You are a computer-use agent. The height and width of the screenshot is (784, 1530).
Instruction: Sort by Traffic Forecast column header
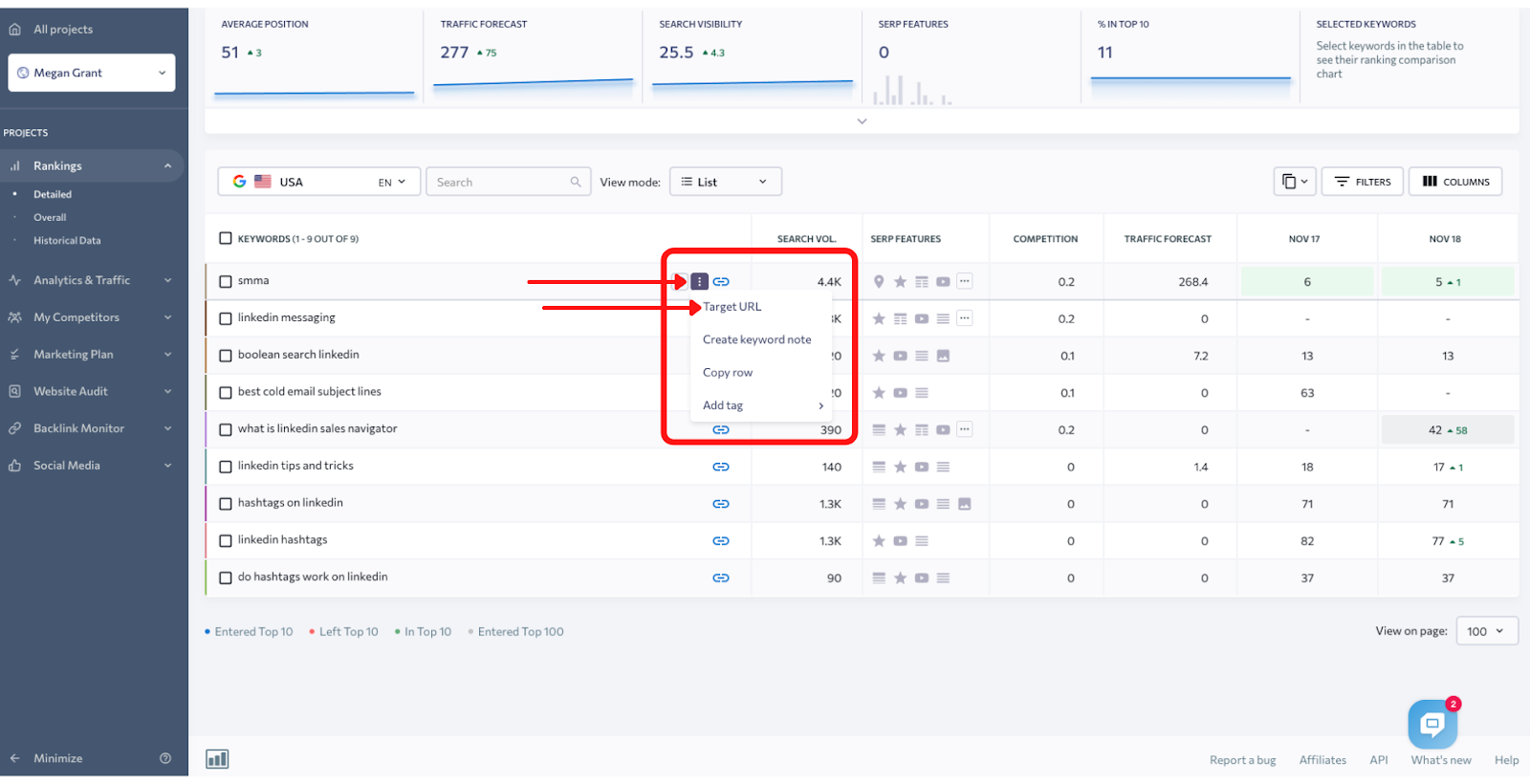coord(1168,239)
